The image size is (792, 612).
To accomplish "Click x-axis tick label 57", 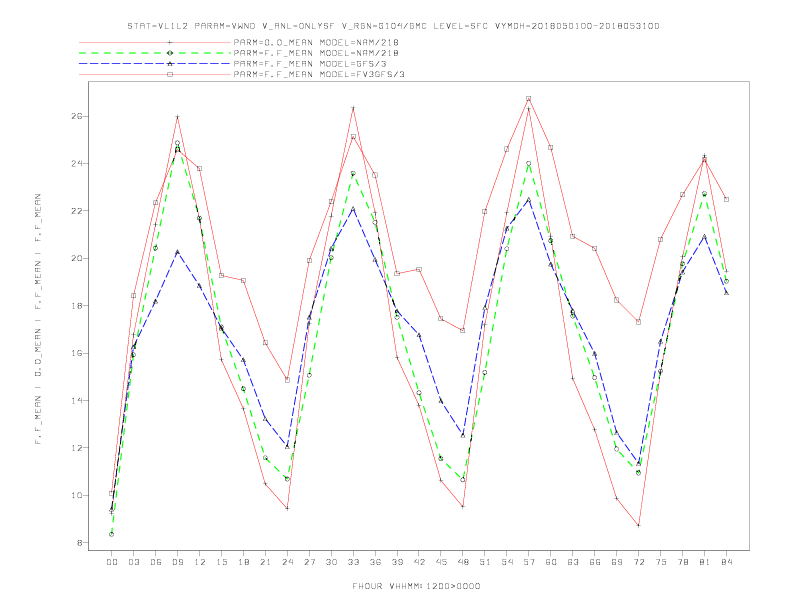I will pyautogui.click(x=529, y=562).
